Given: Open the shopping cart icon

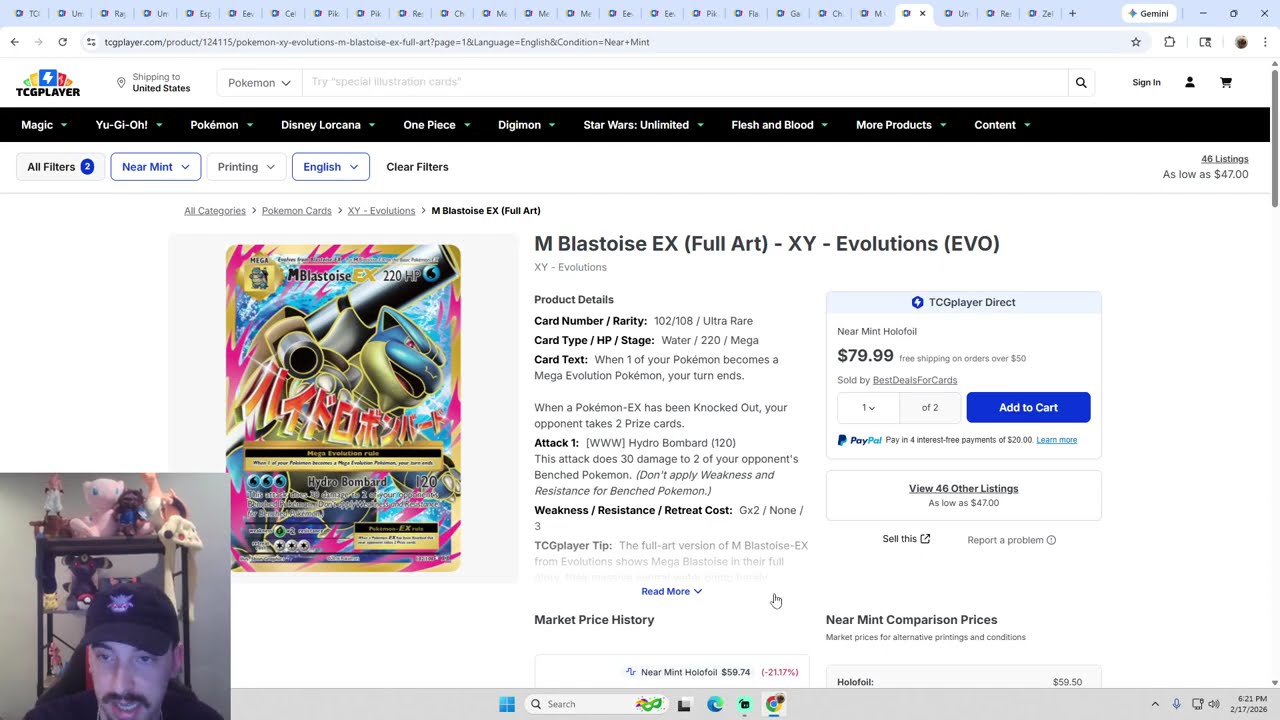Looking at the screenshot, I should [1225, 82].
